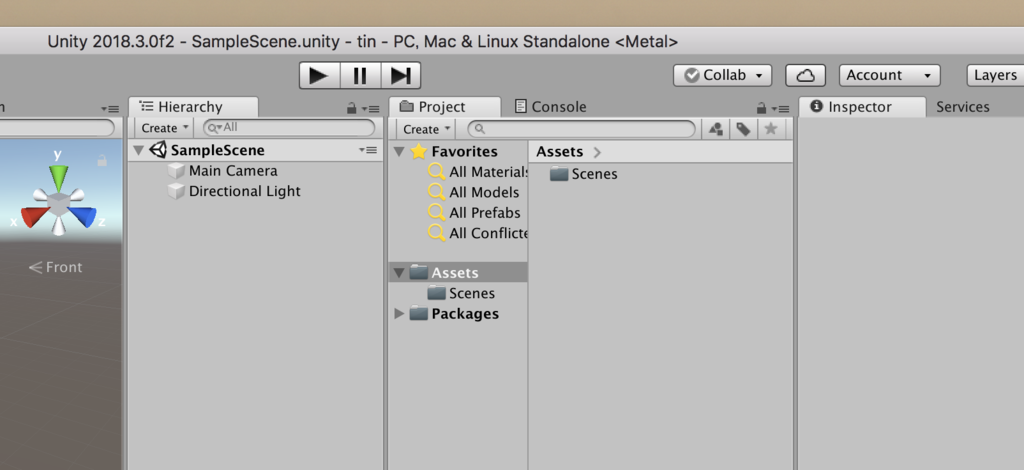The width and height of the screenshot is (1024, 470).
Task: Collapse the SampleScene foldout arrow
Action: (x=138, y=151)
